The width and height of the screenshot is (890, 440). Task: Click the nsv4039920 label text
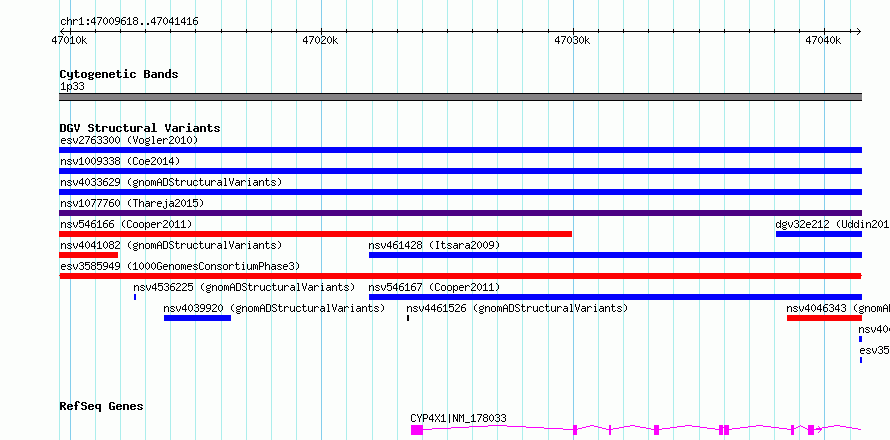tap(274, 308)
